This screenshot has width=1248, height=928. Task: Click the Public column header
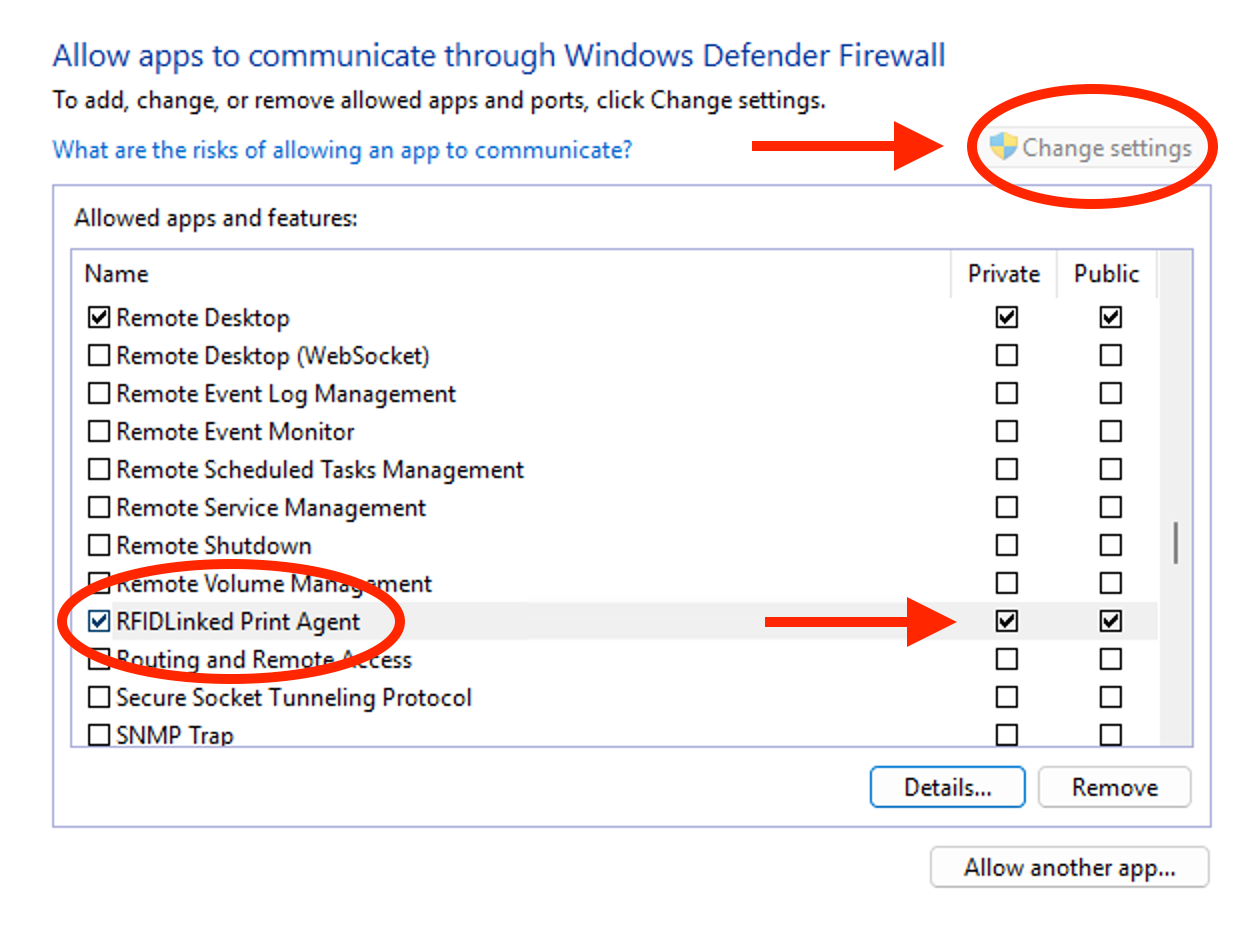coord(1106,274)
